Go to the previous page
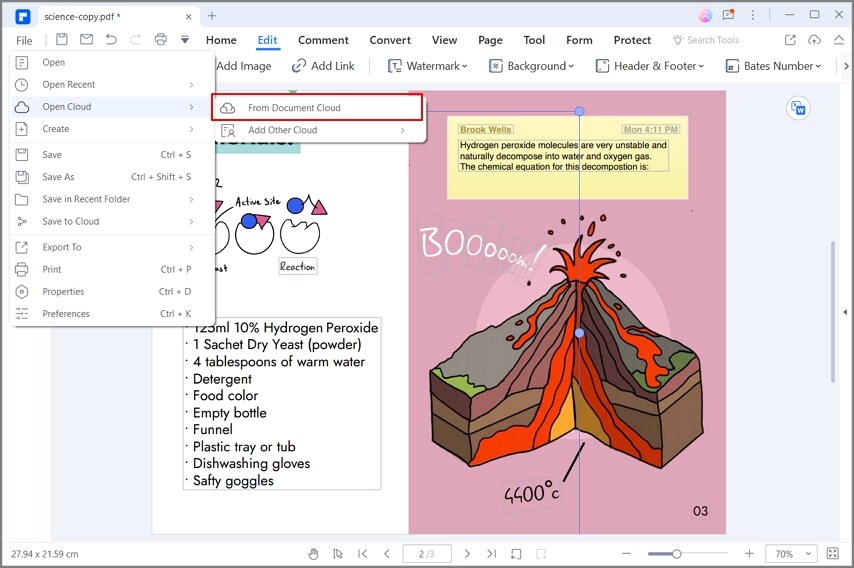This screenshot has width=854, height=568. tap(387, 554)
